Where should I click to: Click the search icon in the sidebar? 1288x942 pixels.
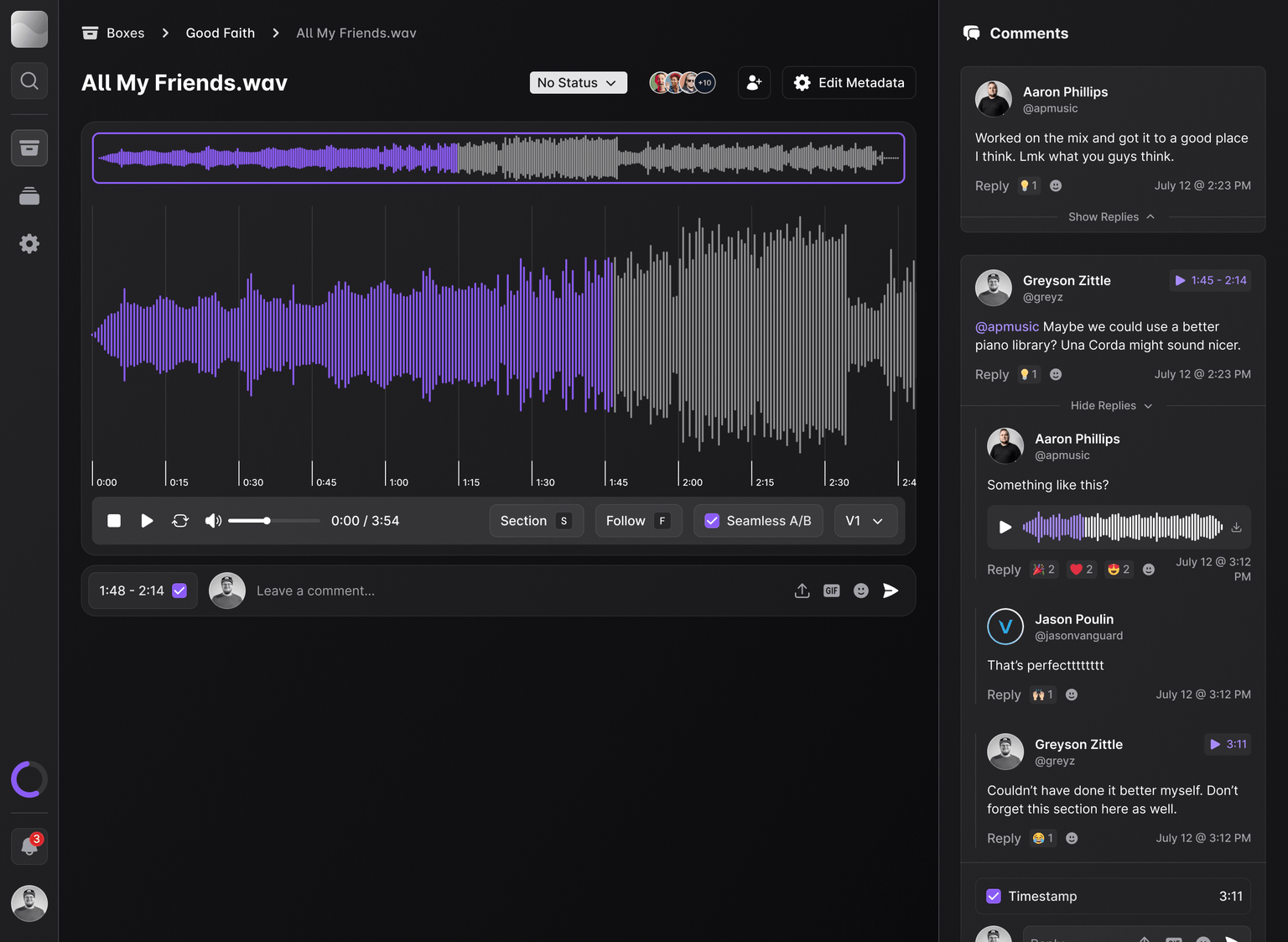[x=29, y=81]
